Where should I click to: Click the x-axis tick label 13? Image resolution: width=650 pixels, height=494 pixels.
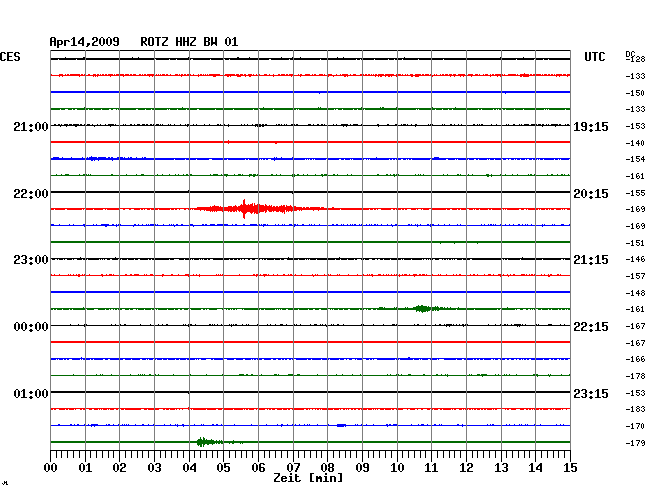pos(501,468)
